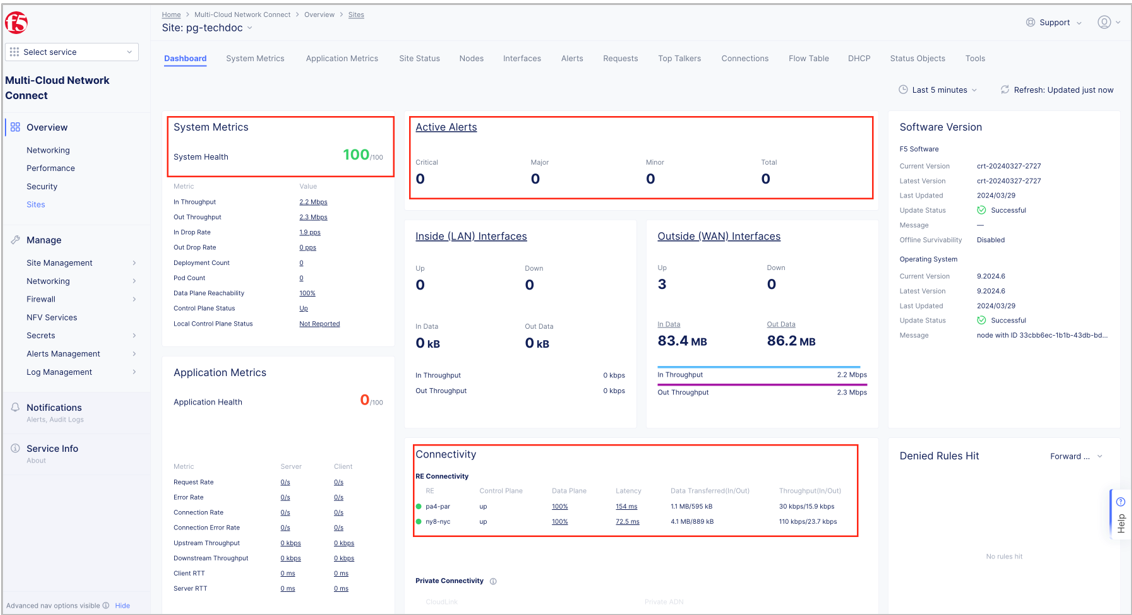Expand Alerts Management submenu
Screen dimensions: 1132x615
click(134, 354)
